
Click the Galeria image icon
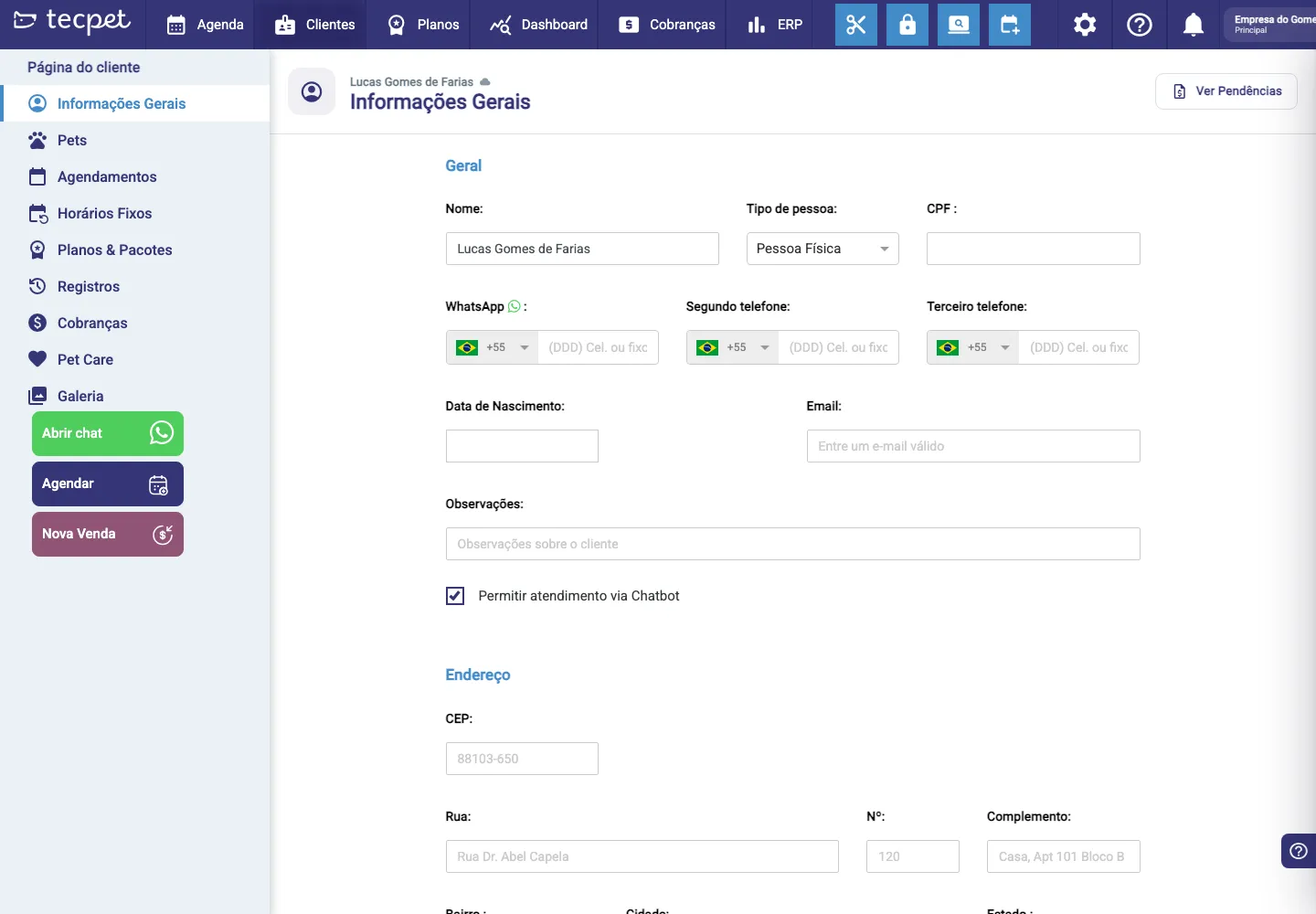point(37,396)
